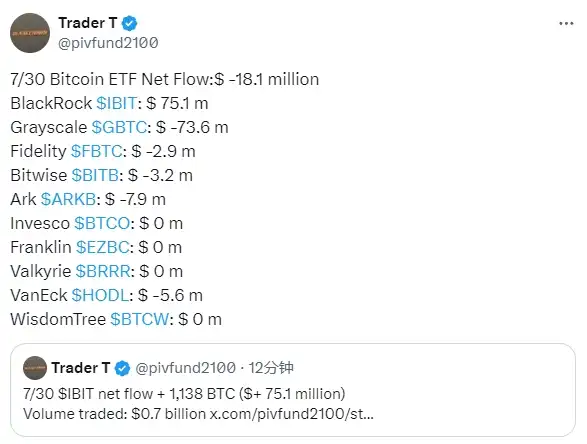This screenshot has width=587, height=444.
Task: Open the $ARKB cashtag link
Action: (69, 199)
